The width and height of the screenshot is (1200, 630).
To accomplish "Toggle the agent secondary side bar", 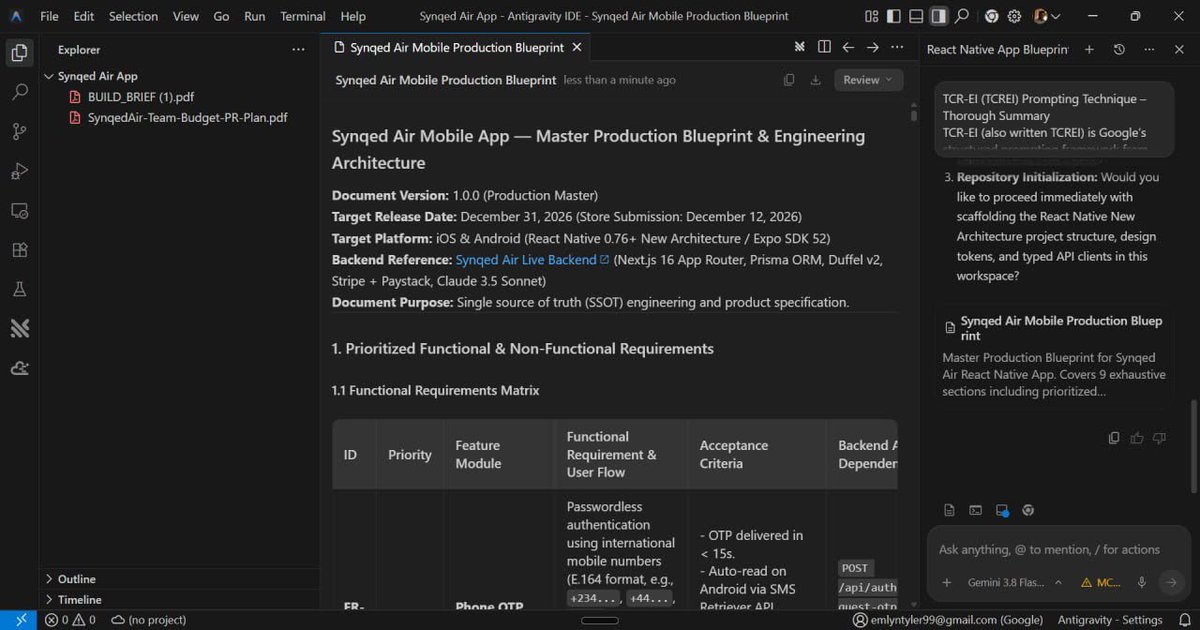I will click(938, 16).
